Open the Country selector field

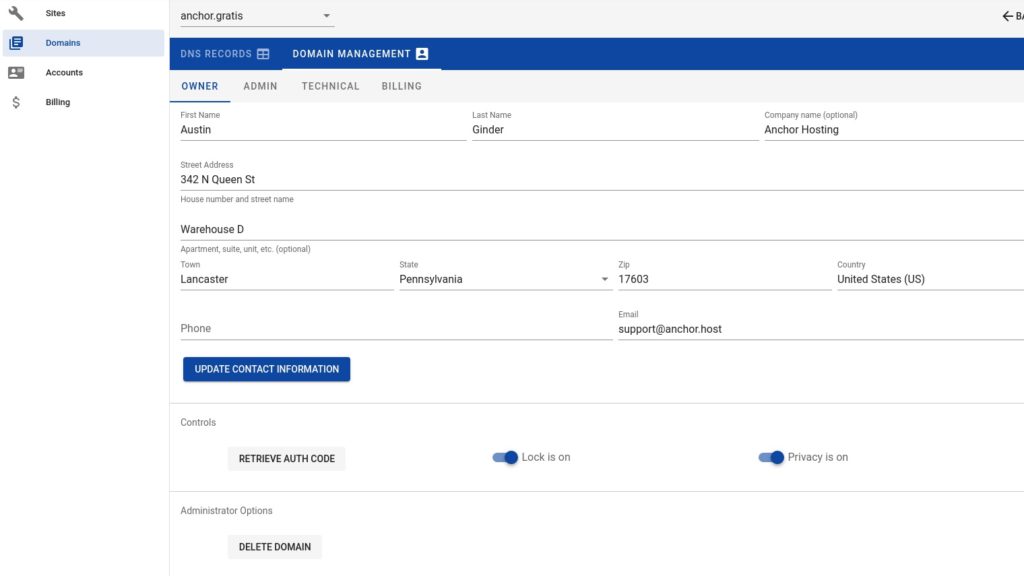pos(928,279)
